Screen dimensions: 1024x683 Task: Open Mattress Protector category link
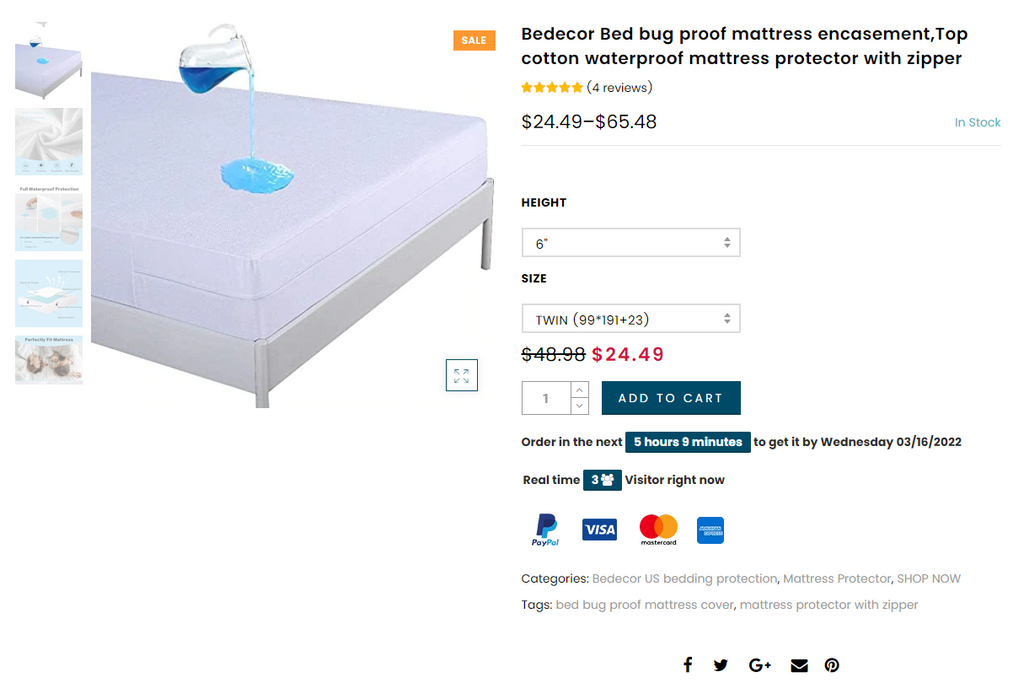836,579
